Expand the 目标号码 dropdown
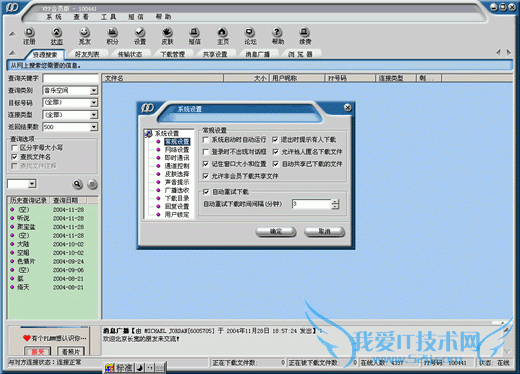520x374 pixels. (94, 103)
